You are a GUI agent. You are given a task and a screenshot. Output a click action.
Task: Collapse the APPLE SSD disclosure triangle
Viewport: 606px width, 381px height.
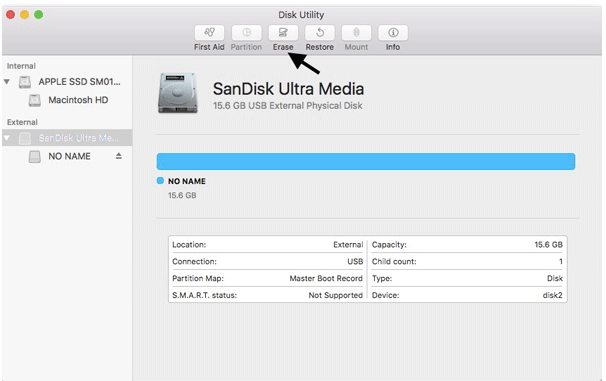coord(7,82)
